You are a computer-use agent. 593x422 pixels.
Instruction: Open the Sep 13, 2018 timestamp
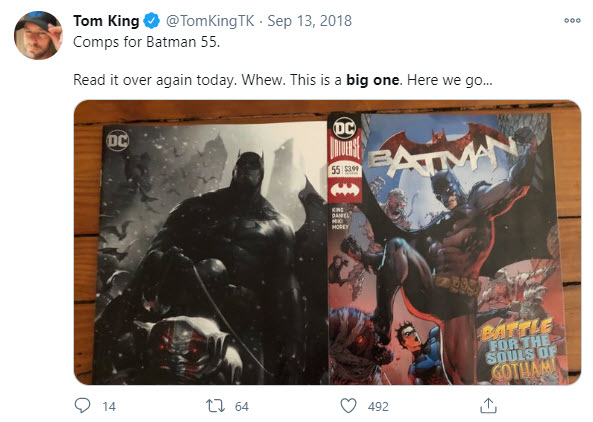tap(309, 21)
